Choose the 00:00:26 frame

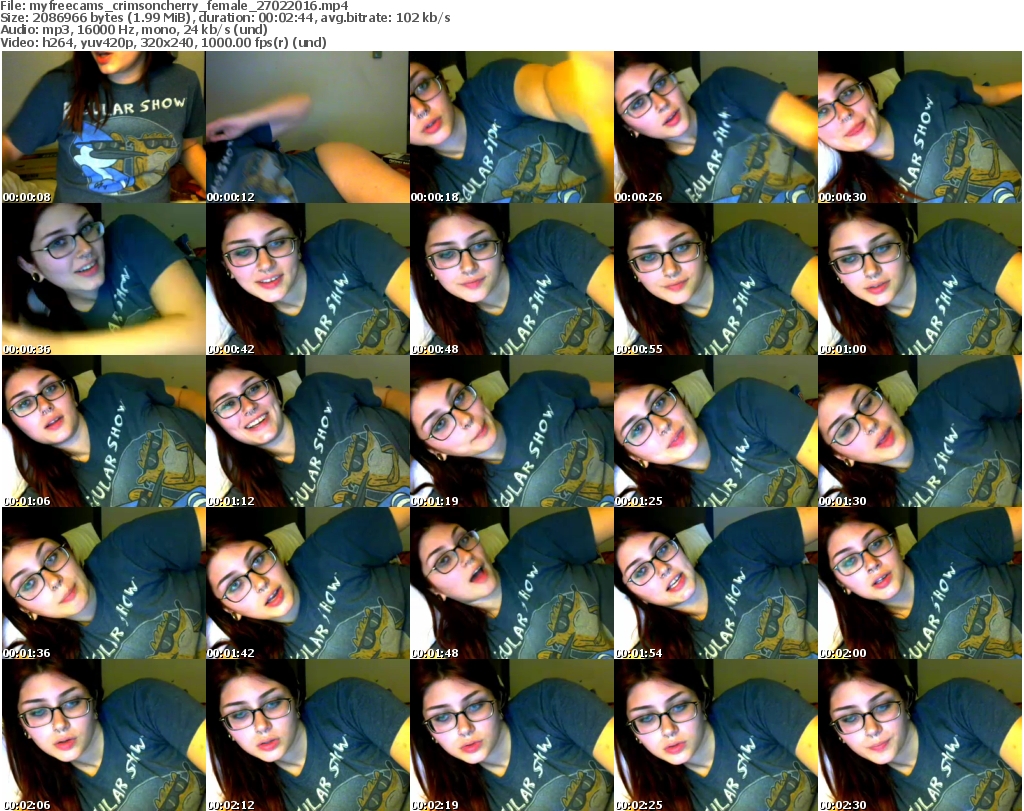coord(715,127)
